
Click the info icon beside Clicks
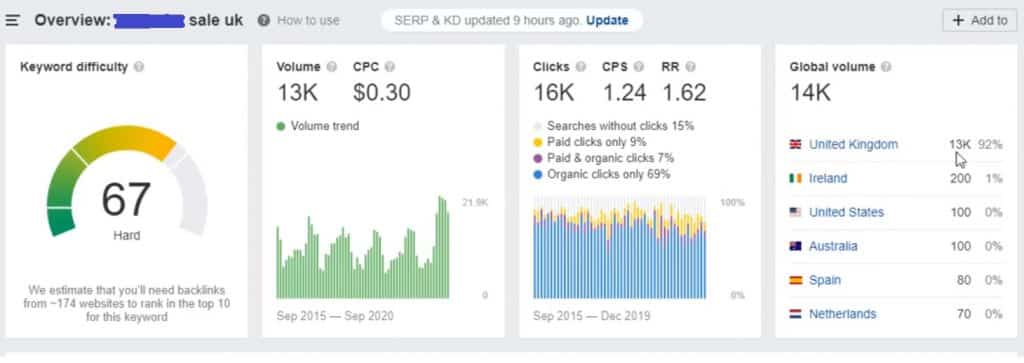(x=581, y=67)
